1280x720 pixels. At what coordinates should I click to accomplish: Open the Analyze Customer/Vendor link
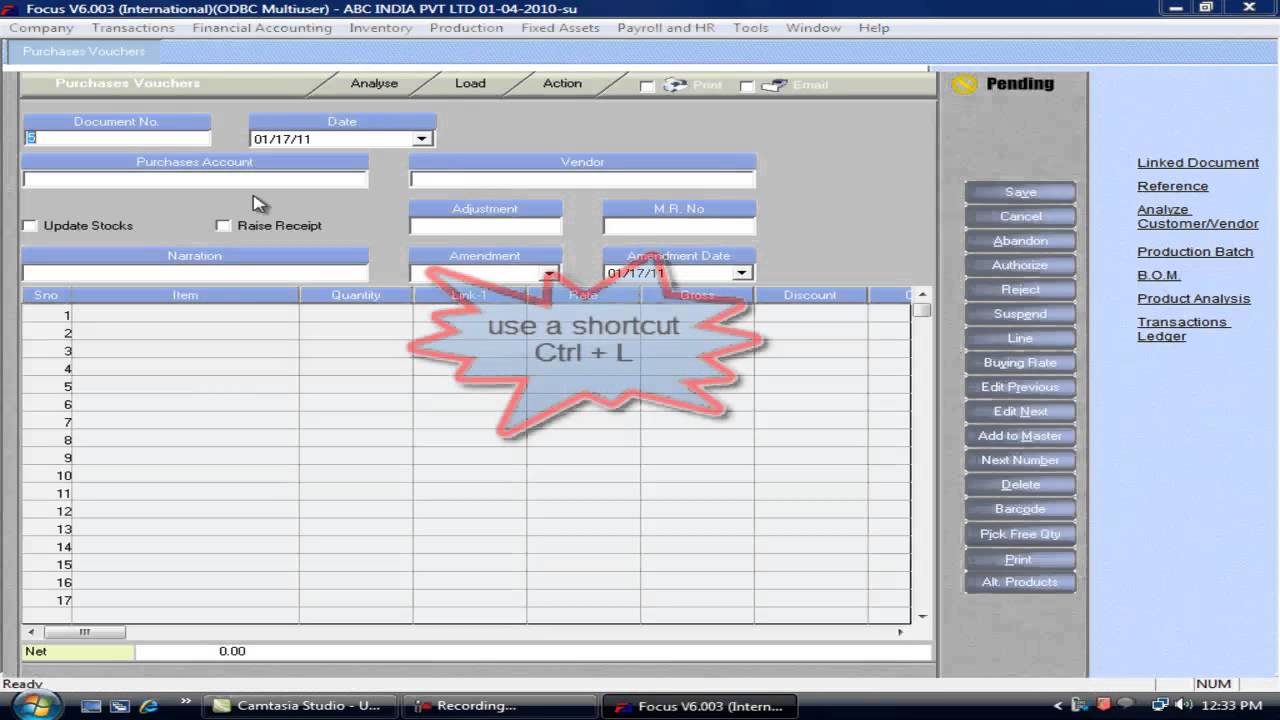(1198, 217)
